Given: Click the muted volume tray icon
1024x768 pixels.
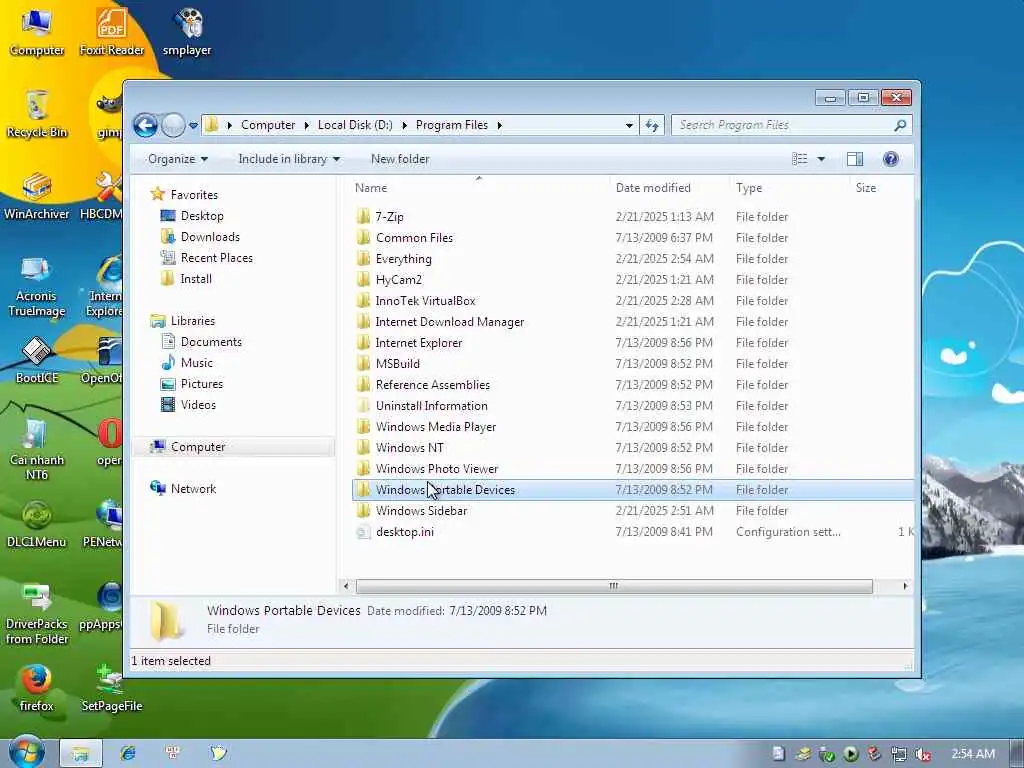Looking at the screenshot, I should 923,754.
